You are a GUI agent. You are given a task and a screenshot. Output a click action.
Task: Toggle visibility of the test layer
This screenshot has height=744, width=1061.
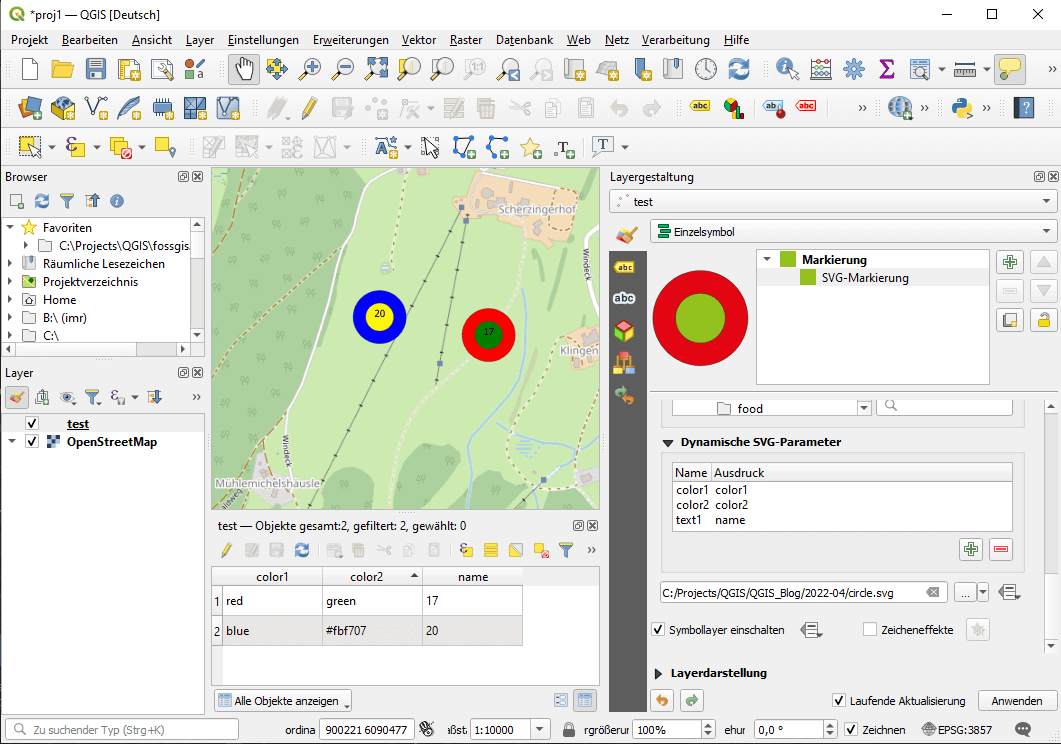(x=32, y=424)
